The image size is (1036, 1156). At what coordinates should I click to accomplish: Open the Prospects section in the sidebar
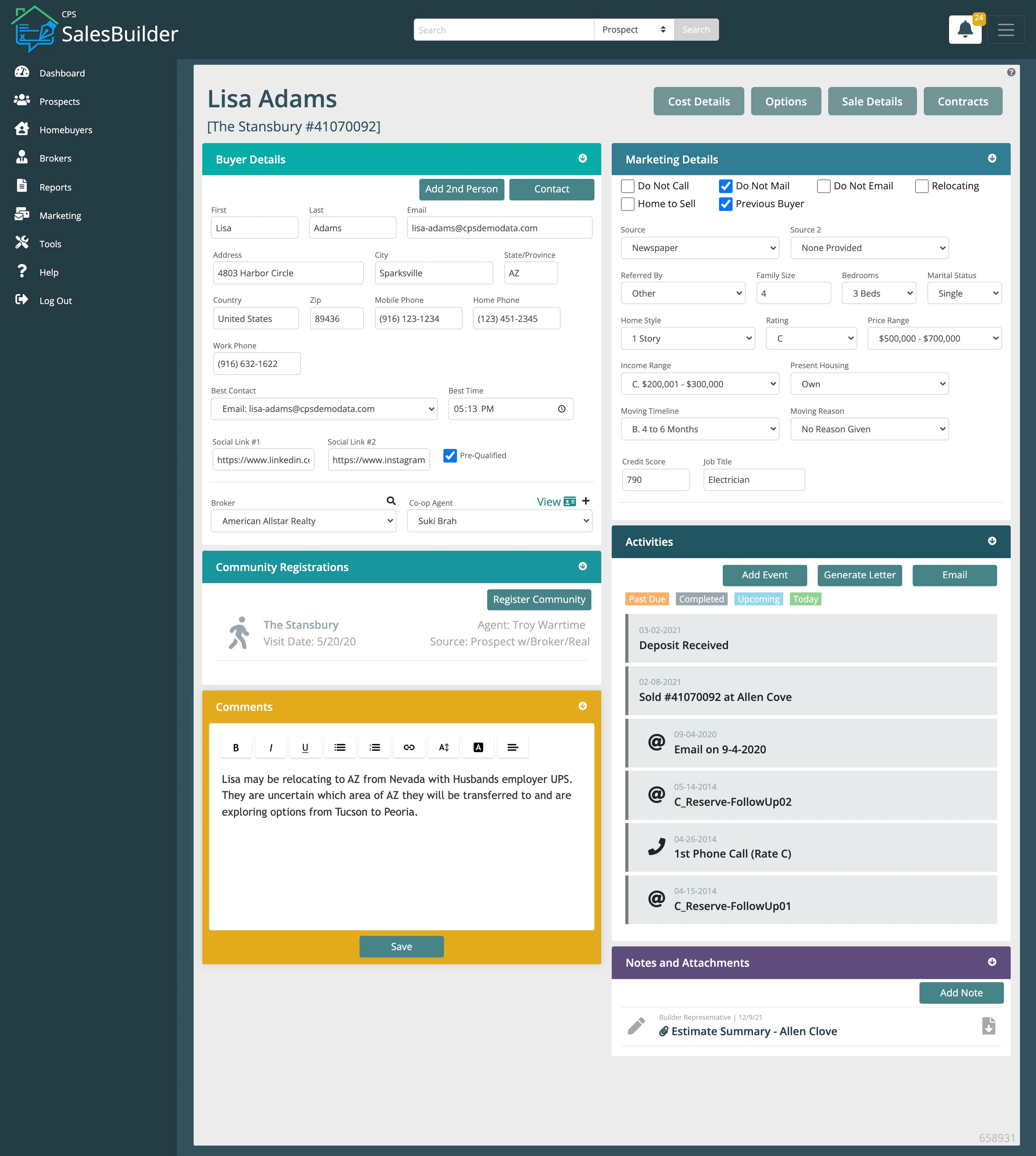[59, 101]
